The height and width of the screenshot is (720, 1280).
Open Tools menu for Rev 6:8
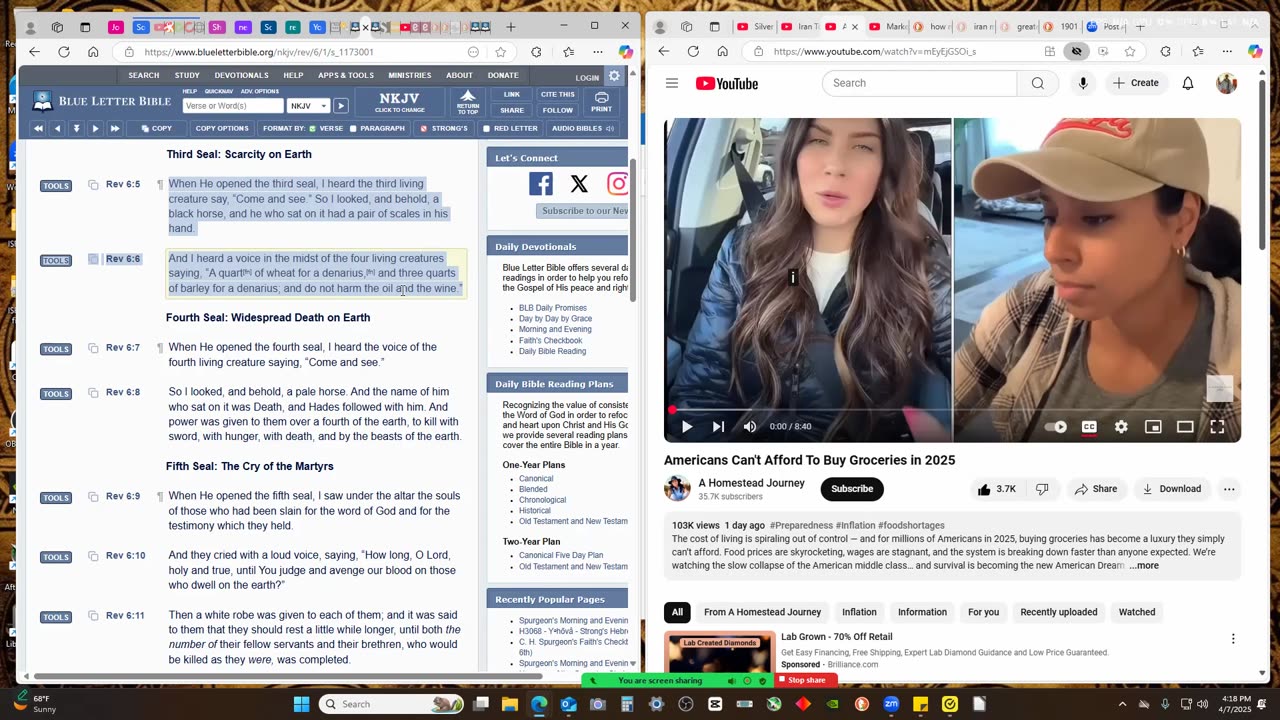(x=56, y=394)
